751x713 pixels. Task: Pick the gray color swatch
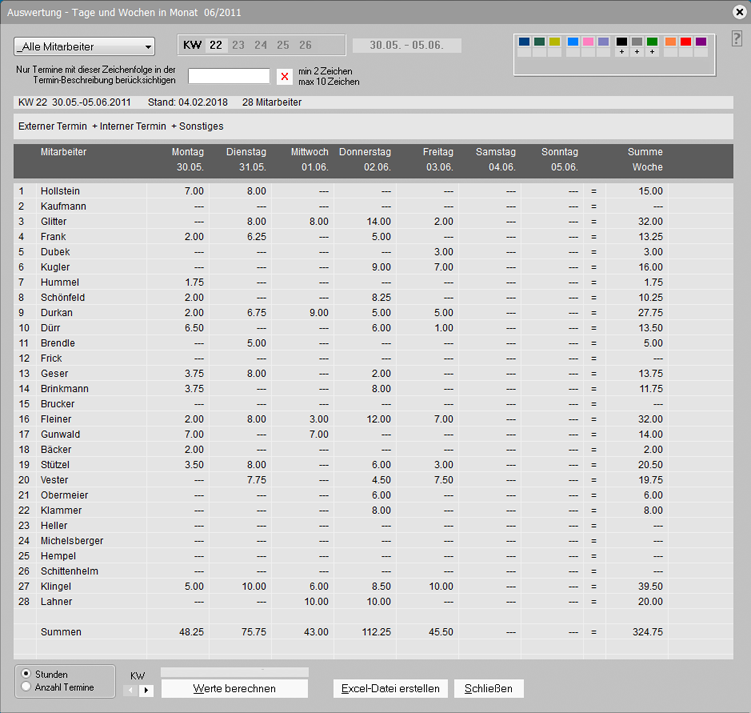coord(637,42)
